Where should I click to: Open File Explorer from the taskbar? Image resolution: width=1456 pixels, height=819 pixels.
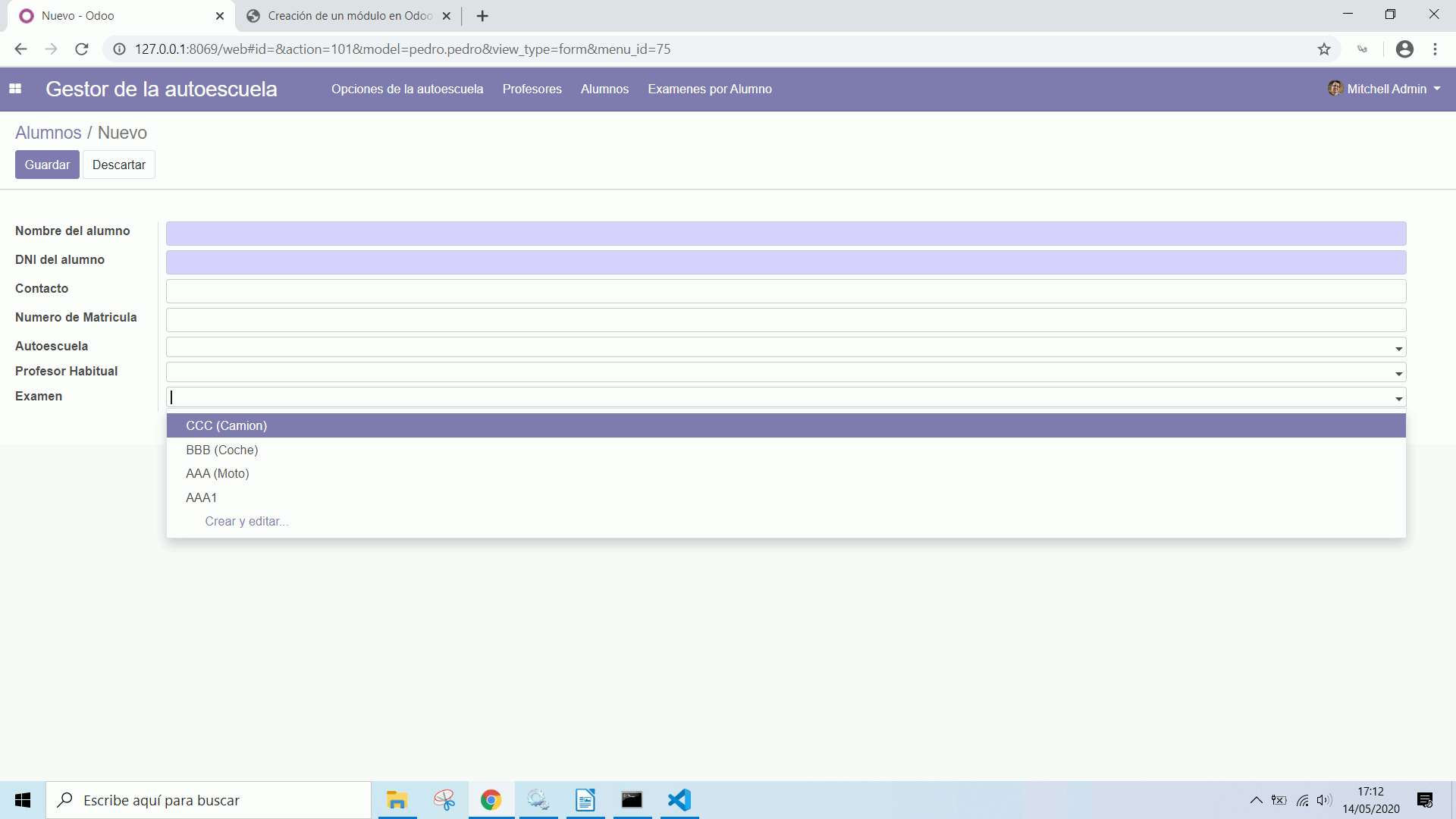click(397, 800)
